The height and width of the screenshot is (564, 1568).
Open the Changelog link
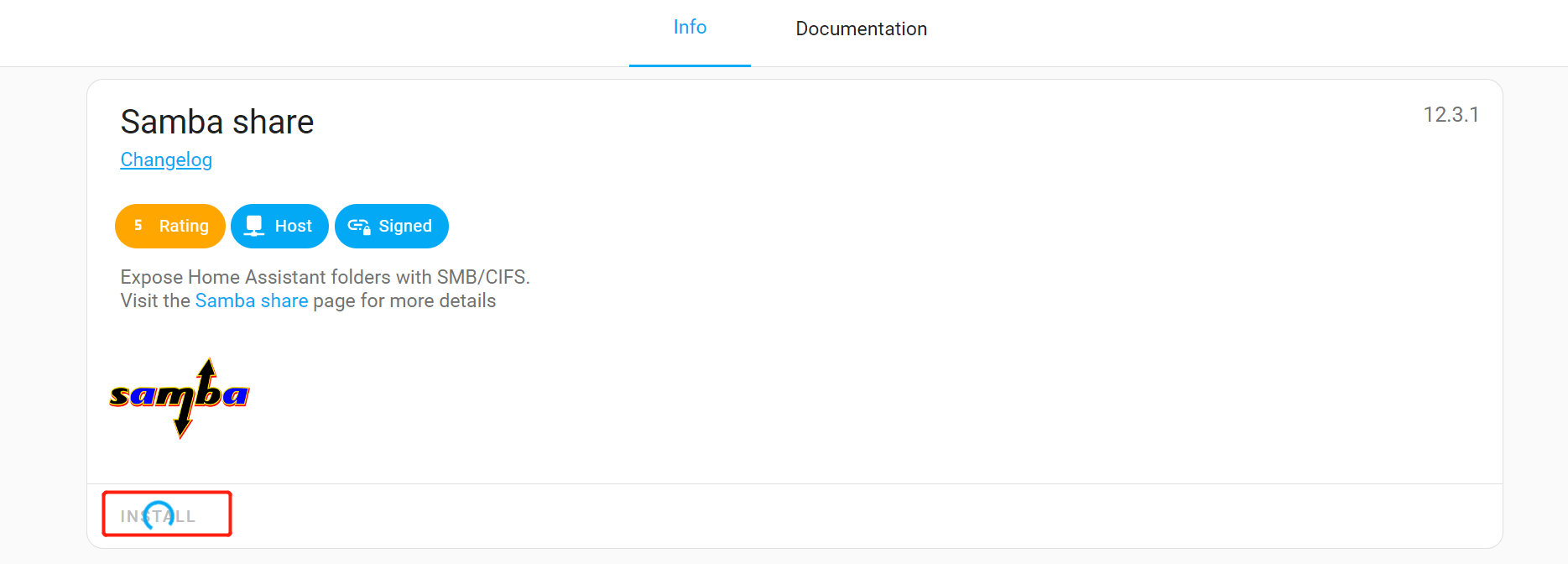point(166,159)
